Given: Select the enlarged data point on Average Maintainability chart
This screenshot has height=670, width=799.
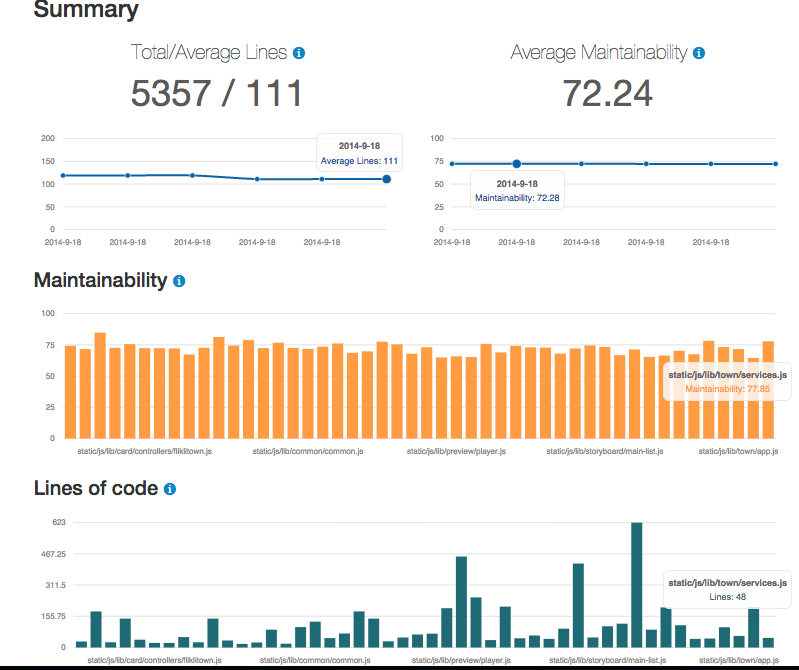Looking at the screenshot, I should (x=517, y=164).
